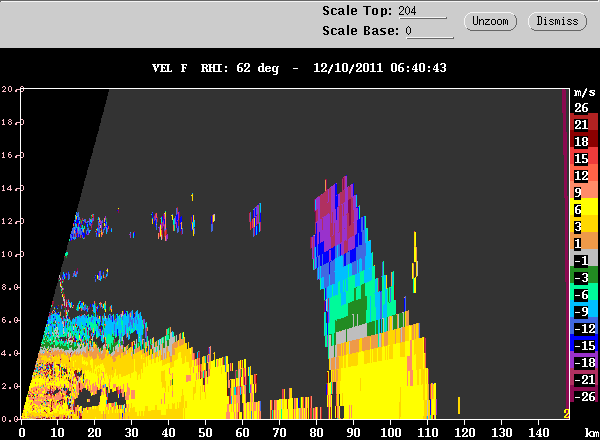
Task: Click the 10.0 height axis tick label
Action: point(12,254)
